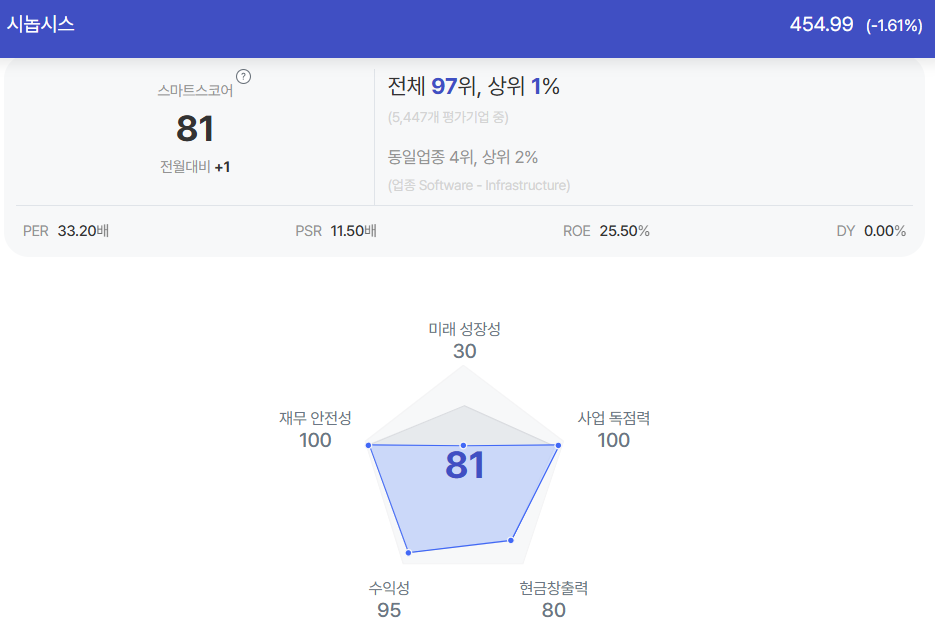Select the smart score value 81 at top
This screenshot has width=935, height=636.
coord(195,129)
